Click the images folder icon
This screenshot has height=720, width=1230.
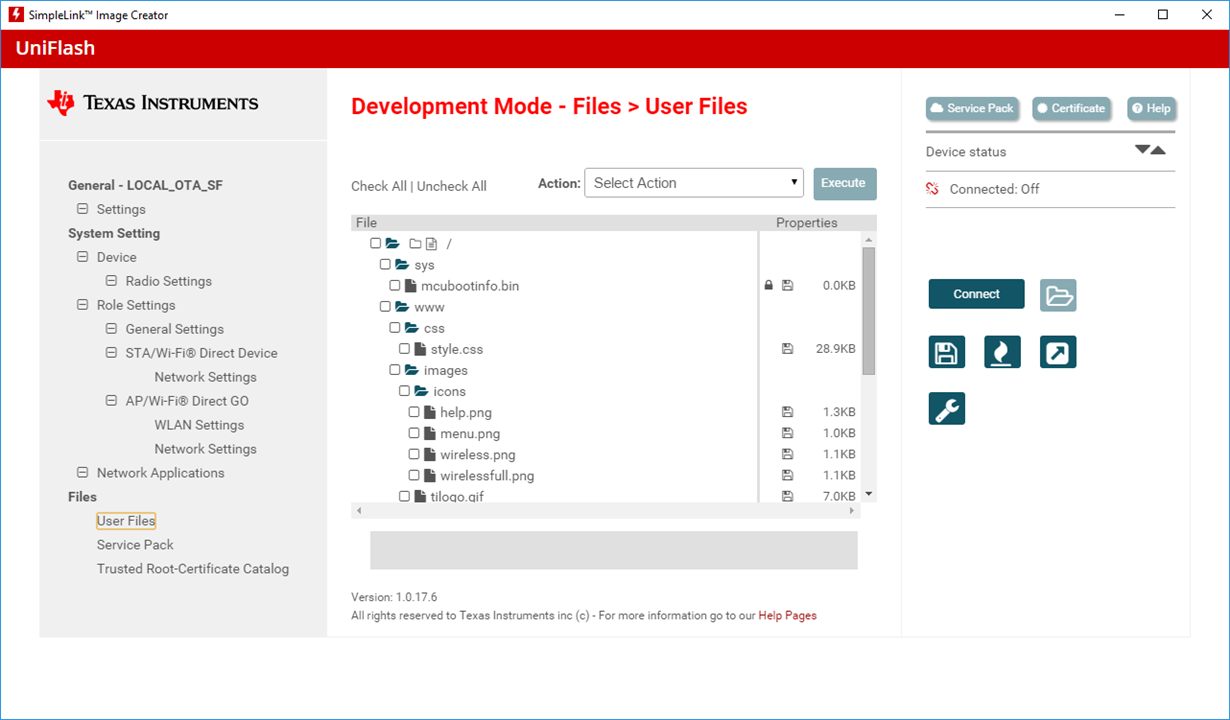(411, 370)
